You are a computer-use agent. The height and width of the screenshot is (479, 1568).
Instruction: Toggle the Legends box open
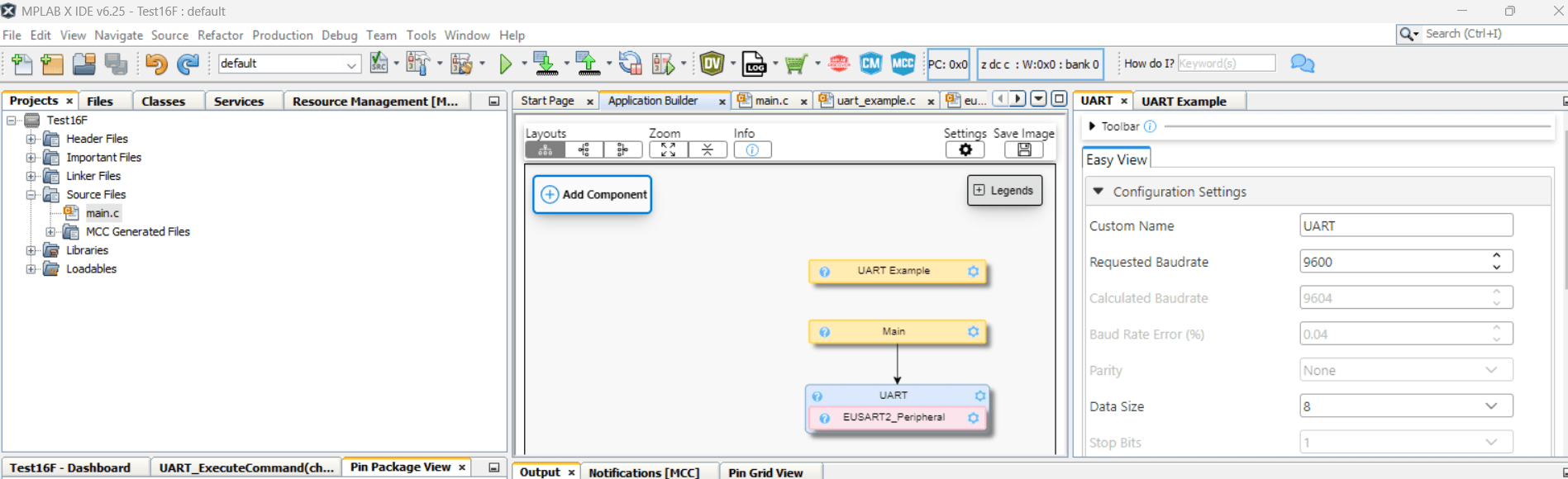point(1004,190)
